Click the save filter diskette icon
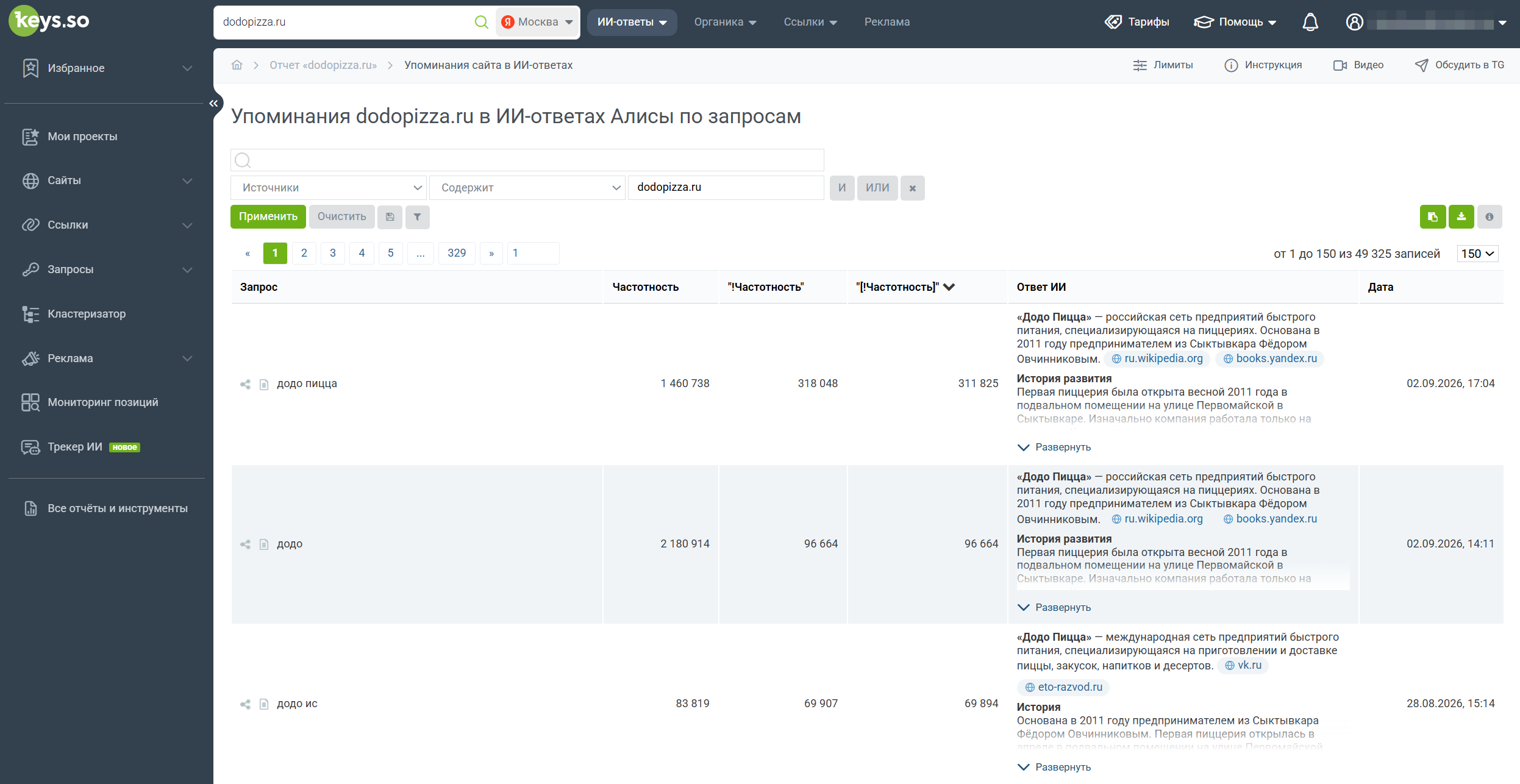Image resolution: width=1520 pixels, height=784 pixels. (390, 217)
